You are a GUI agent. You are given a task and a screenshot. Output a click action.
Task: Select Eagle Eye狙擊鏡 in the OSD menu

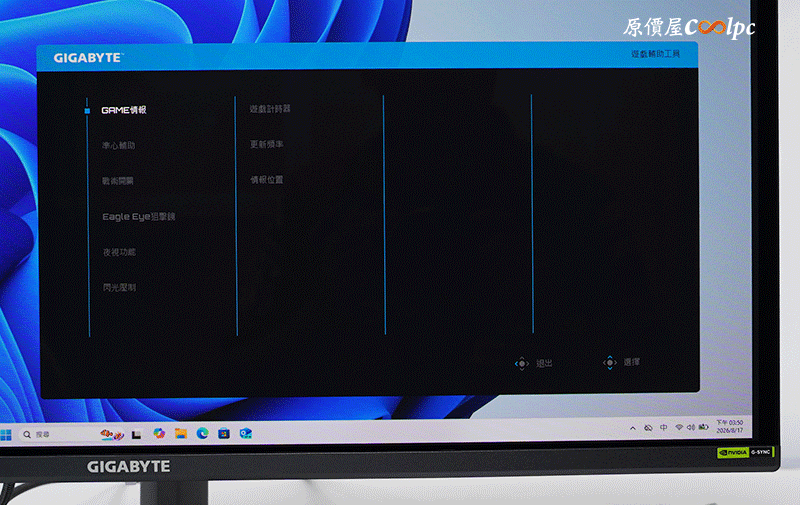click(139, 217)
